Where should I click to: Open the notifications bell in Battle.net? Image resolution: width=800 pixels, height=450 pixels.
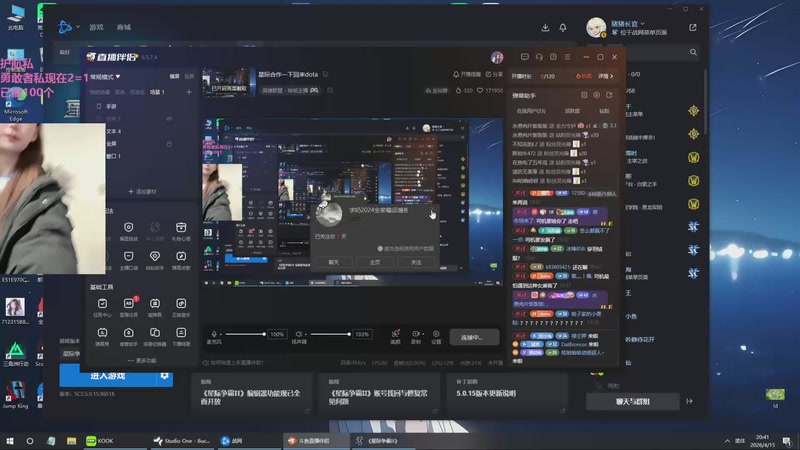(563, 28)
